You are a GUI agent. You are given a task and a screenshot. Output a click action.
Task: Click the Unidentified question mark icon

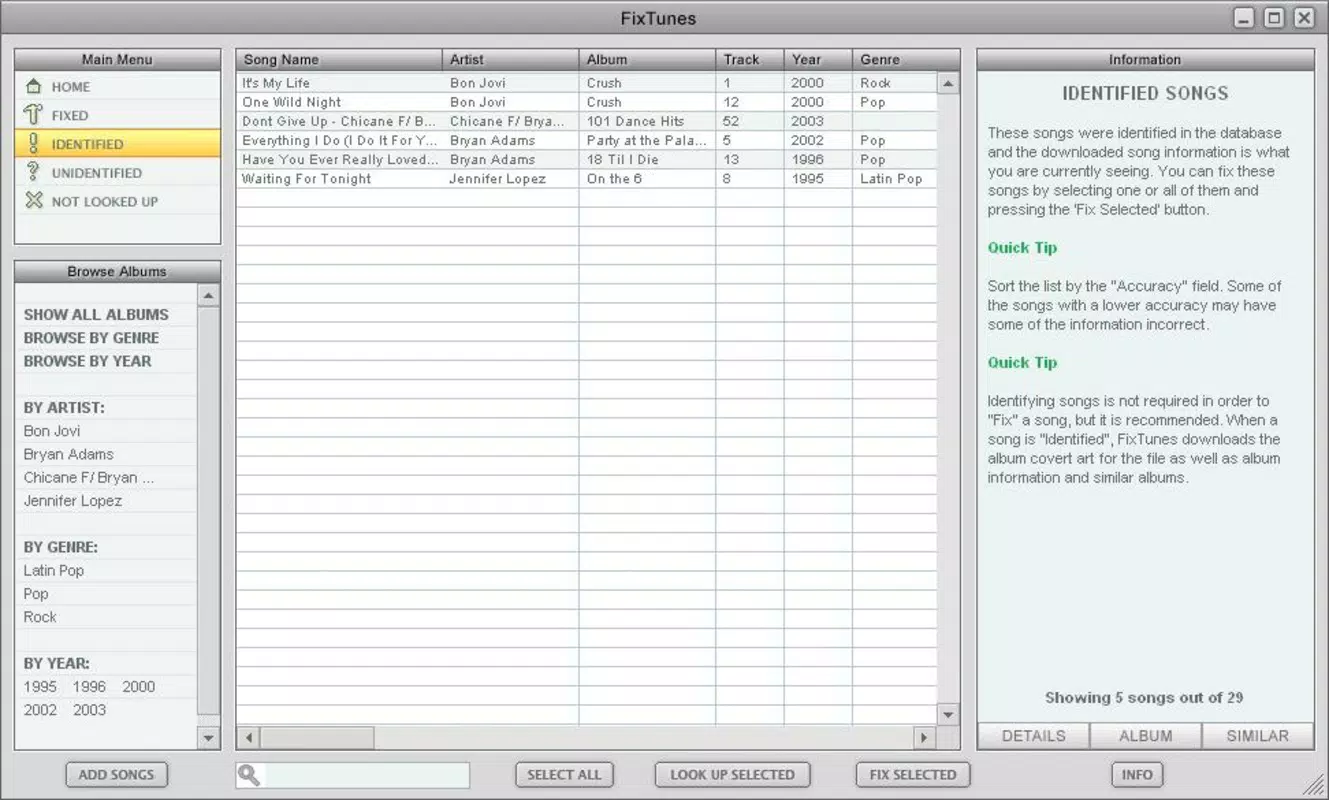[34, 172]
